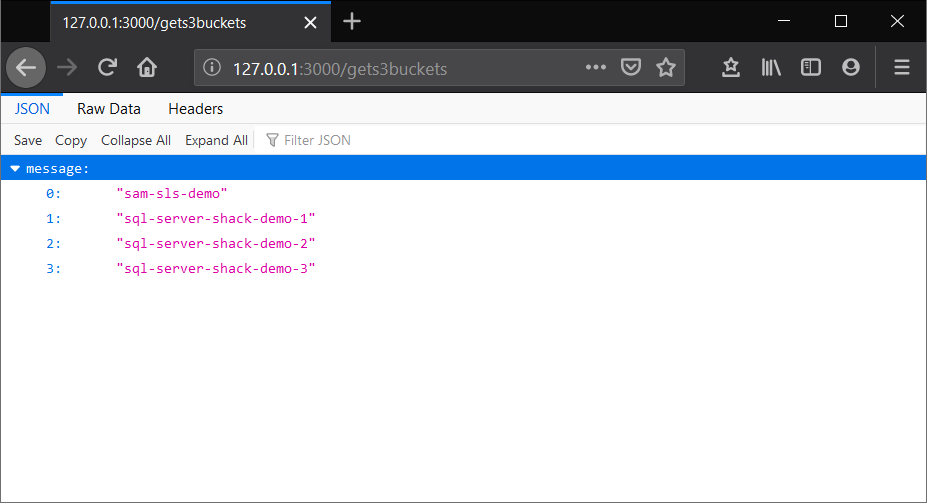
Task: Switch to the Raw Data tab
Action: (x=109, y=109)
